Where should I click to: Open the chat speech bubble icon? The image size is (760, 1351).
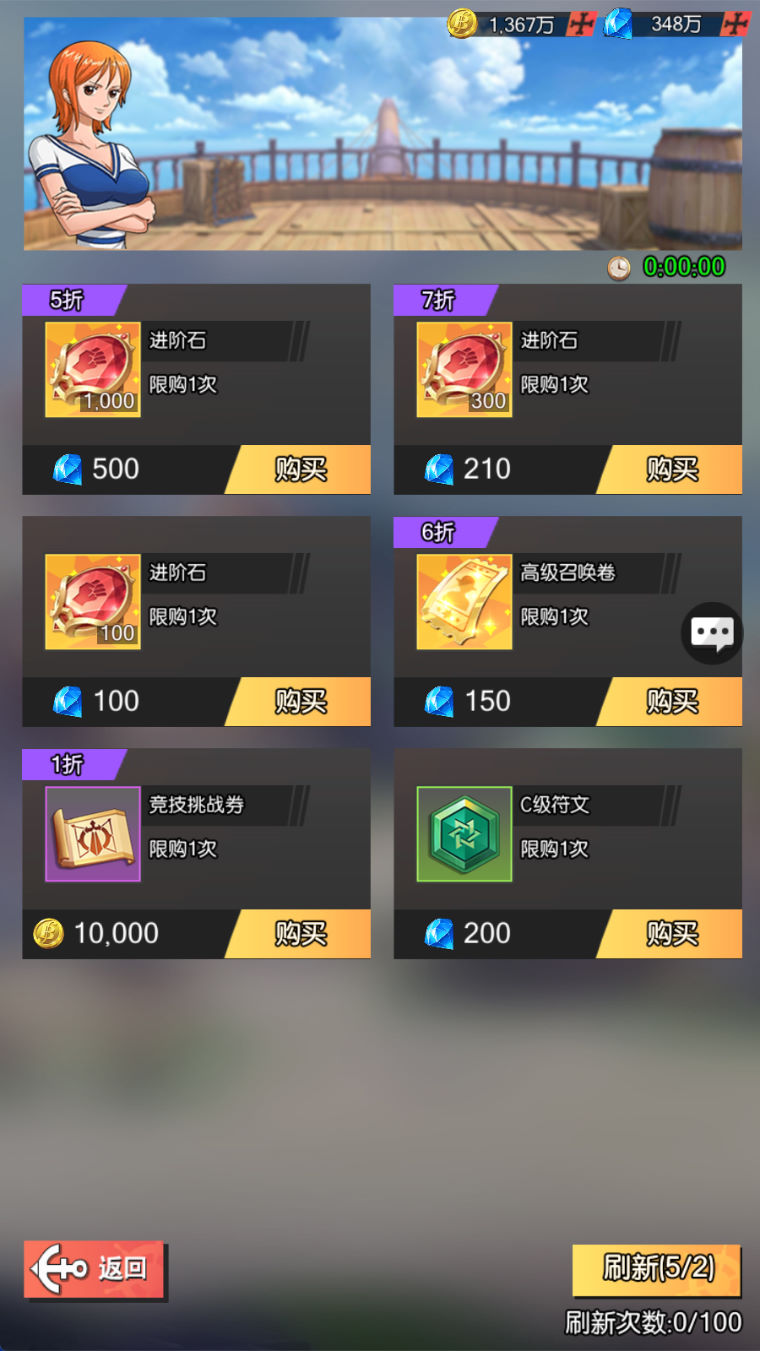pyautogui.click(x=712, y=633)
